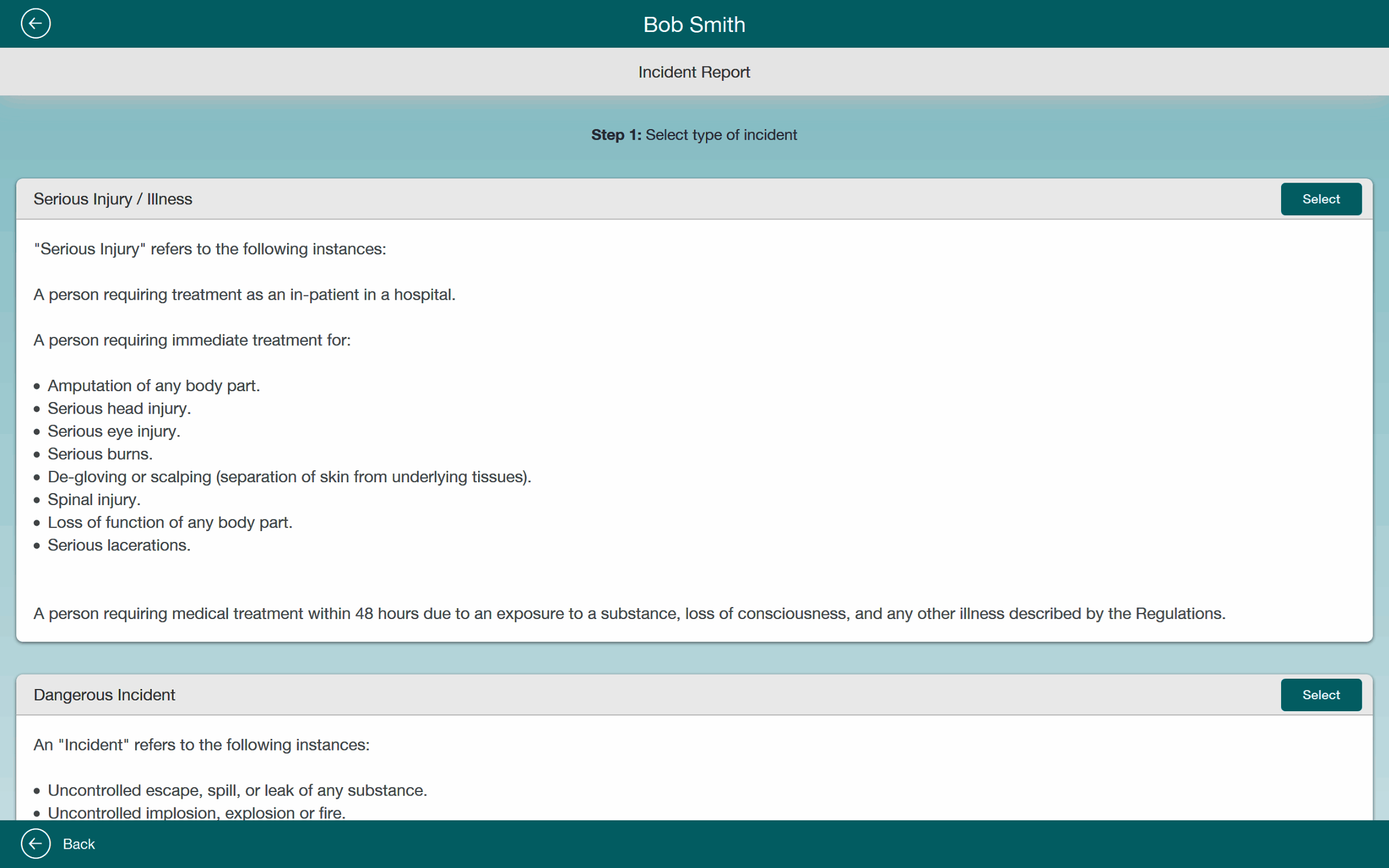Click the Incident Report heading bar
This screenshot has height=868, width=1389.
tap(694, 72)
